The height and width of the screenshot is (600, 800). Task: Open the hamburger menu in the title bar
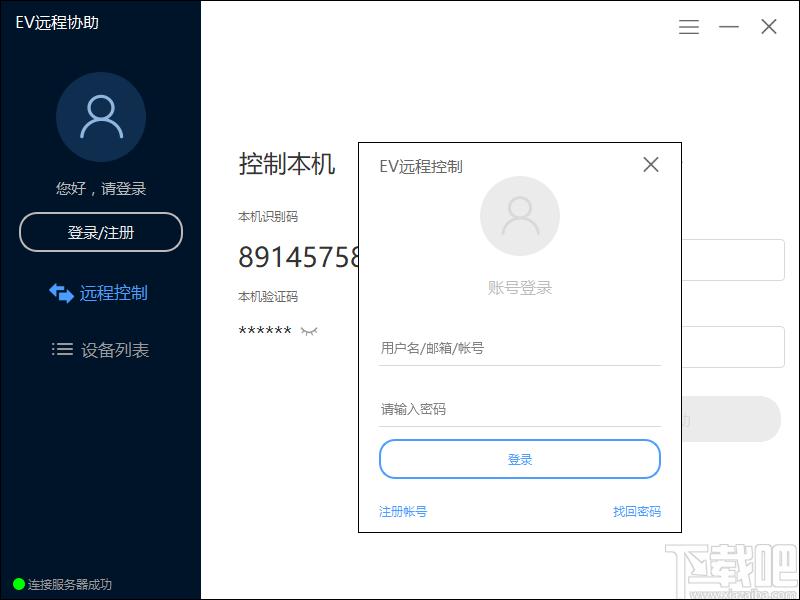[689, 27]
